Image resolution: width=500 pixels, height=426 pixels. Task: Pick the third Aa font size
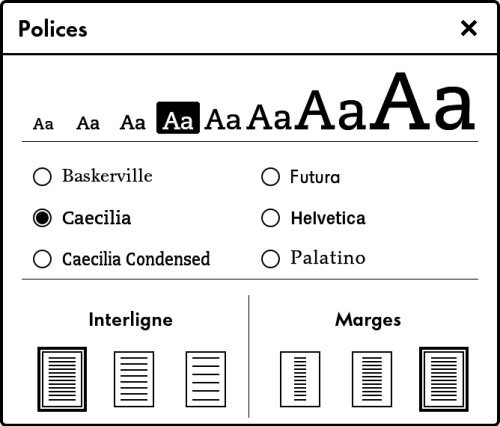point(133,122)
